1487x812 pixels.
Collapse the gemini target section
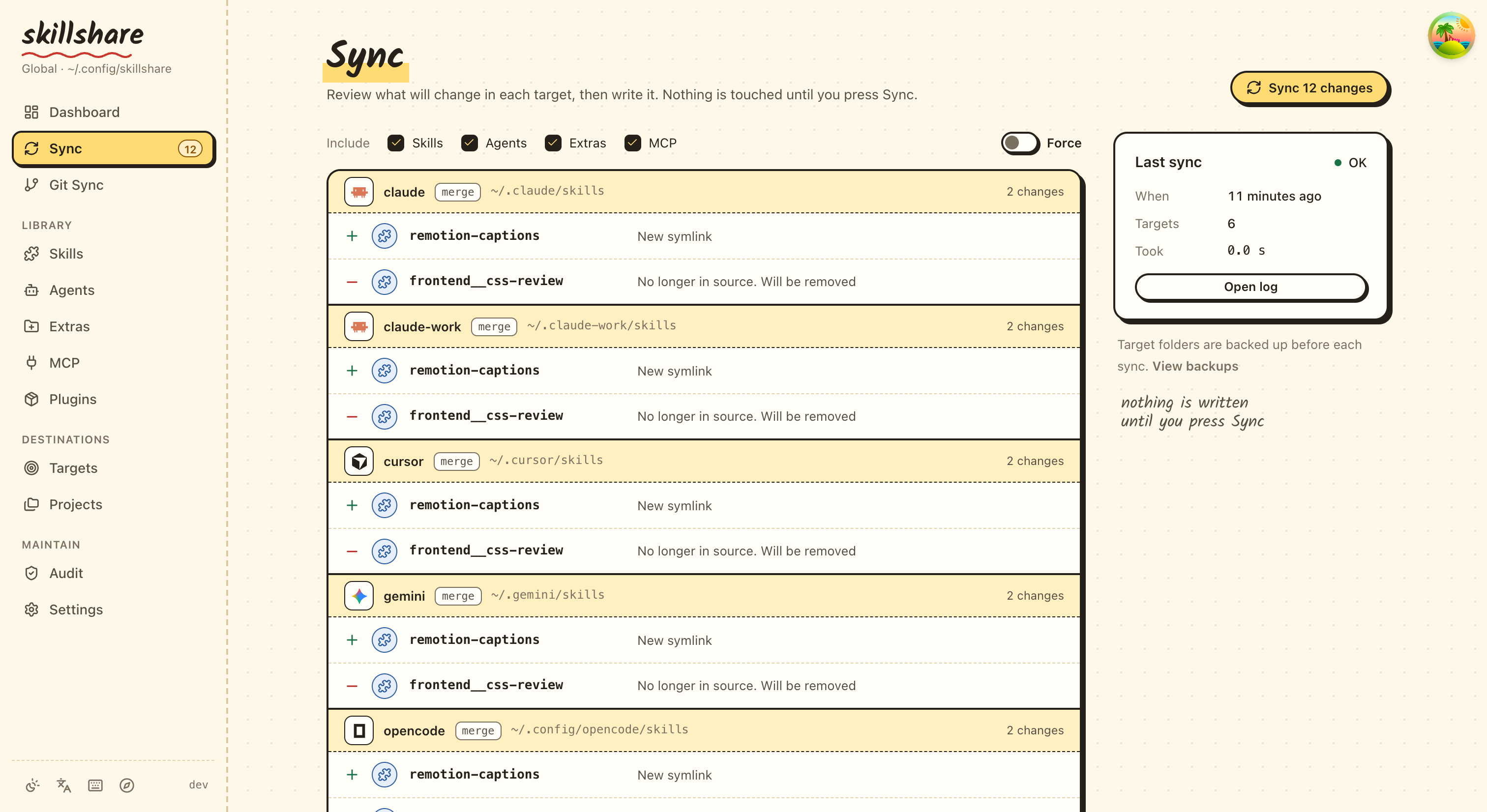703,596
